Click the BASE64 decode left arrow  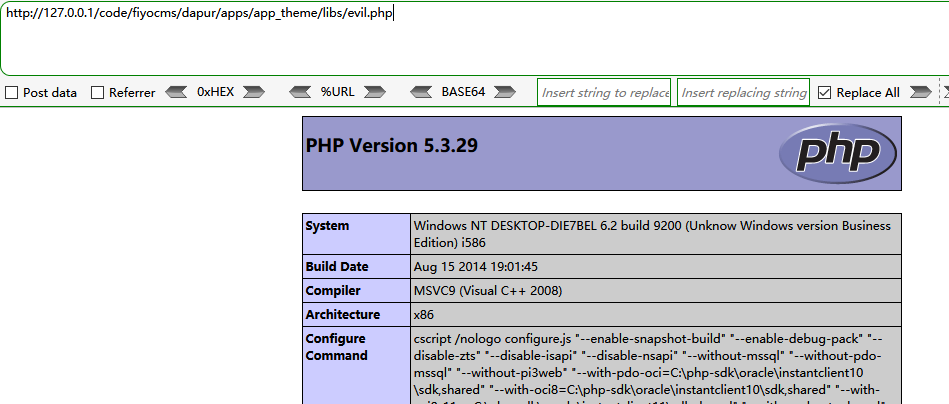tap(421, 92)
